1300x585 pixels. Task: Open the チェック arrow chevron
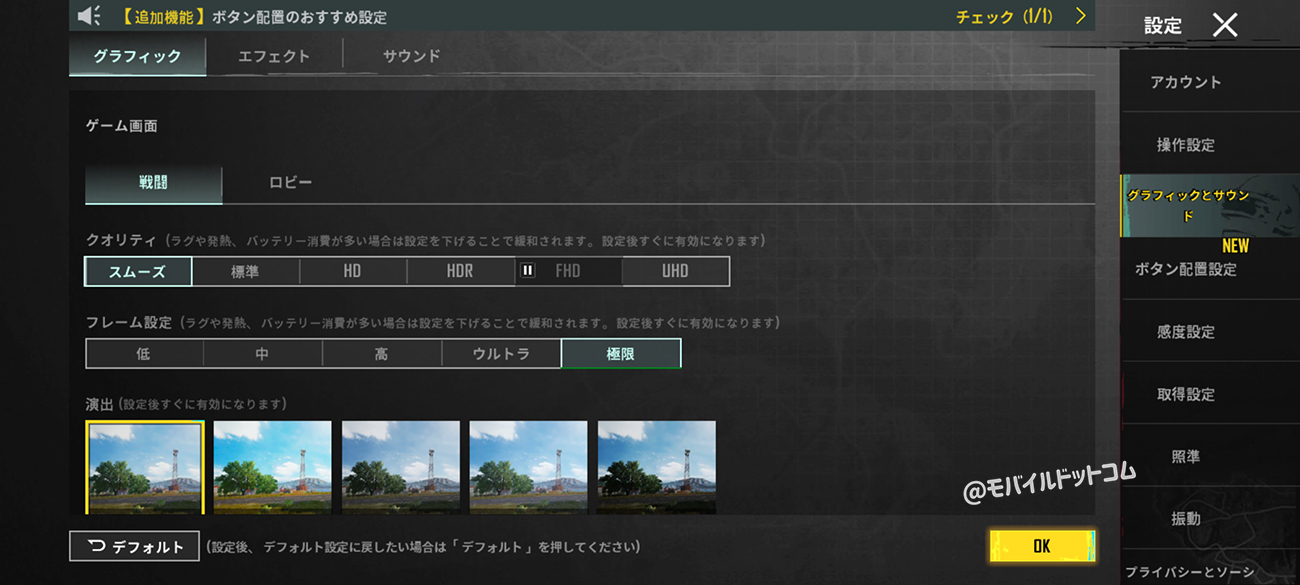point(1080,16)
